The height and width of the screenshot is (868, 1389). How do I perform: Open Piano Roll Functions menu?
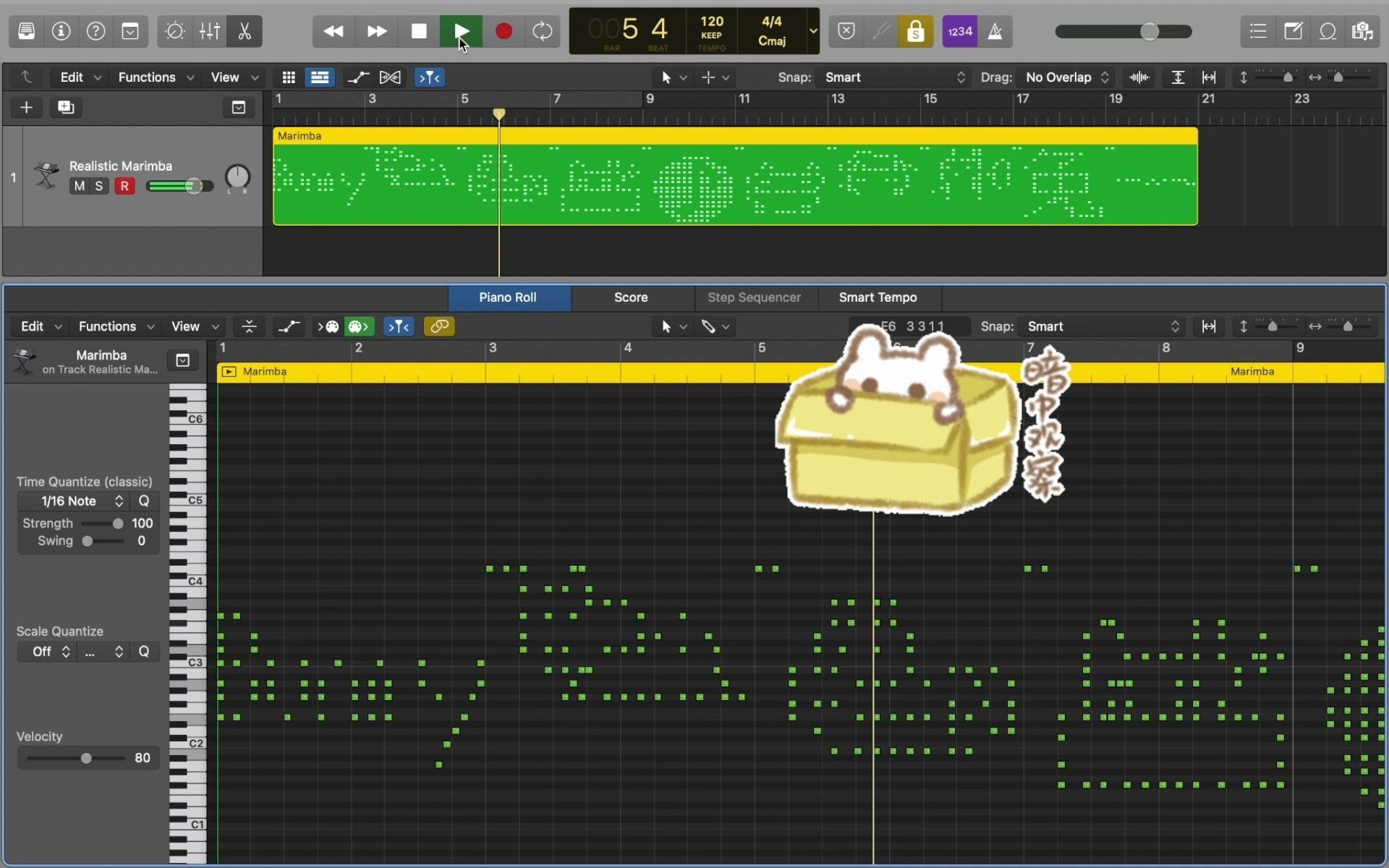(116, 326)
